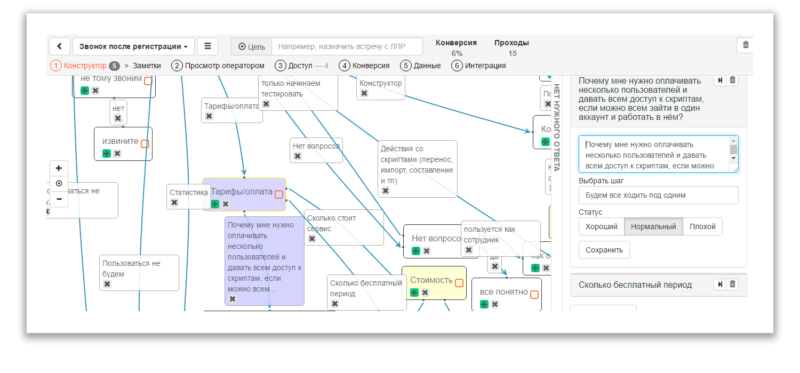The image size is (800, 373).
Task: Switch to the 'Интеграция' tab
Action: coord(479,65)
